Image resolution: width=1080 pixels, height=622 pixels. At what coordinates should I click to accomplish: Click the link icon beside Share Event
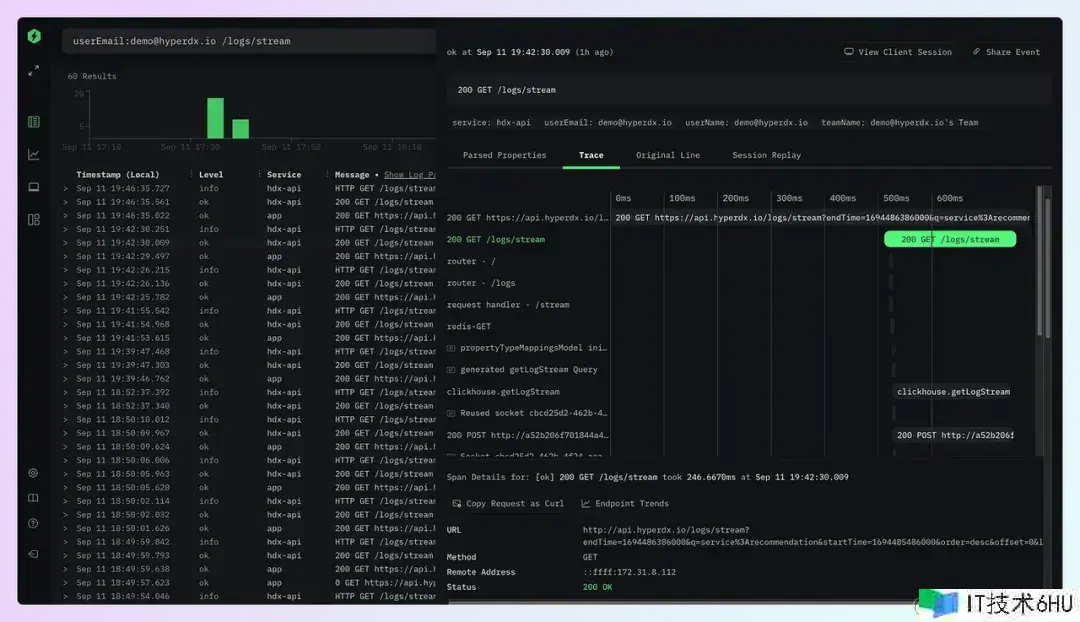976,52
